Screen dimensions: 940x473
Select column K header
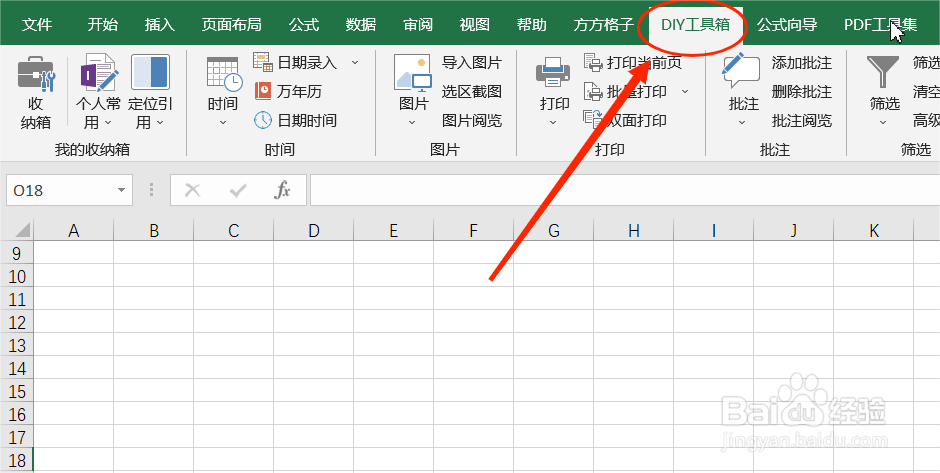[873, 230]
